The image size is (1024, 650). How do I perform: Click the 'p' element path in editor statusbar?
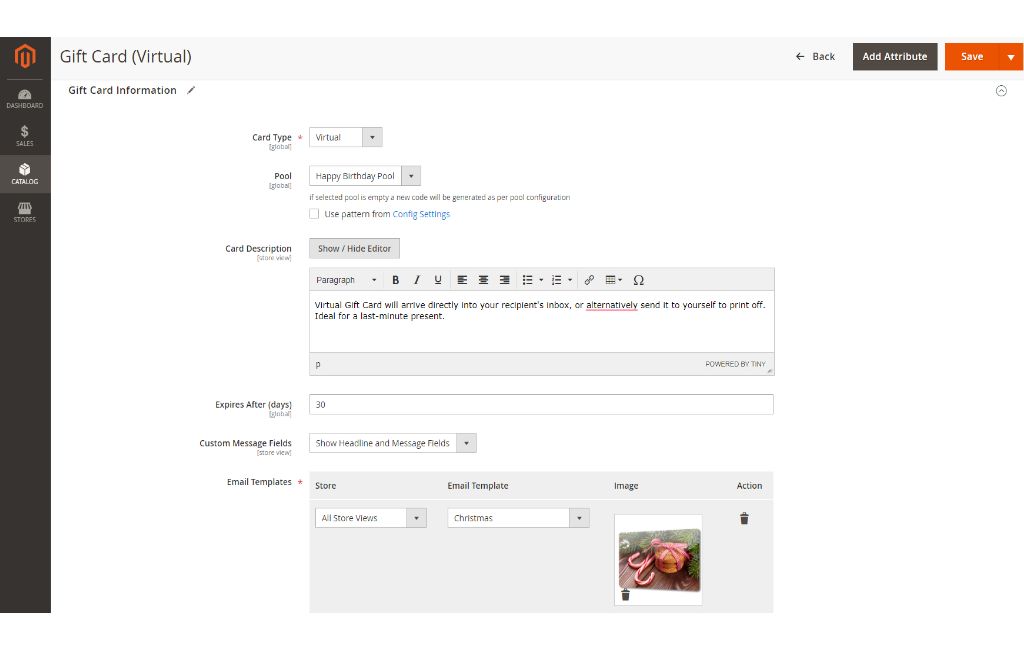[x=318, y=364]
